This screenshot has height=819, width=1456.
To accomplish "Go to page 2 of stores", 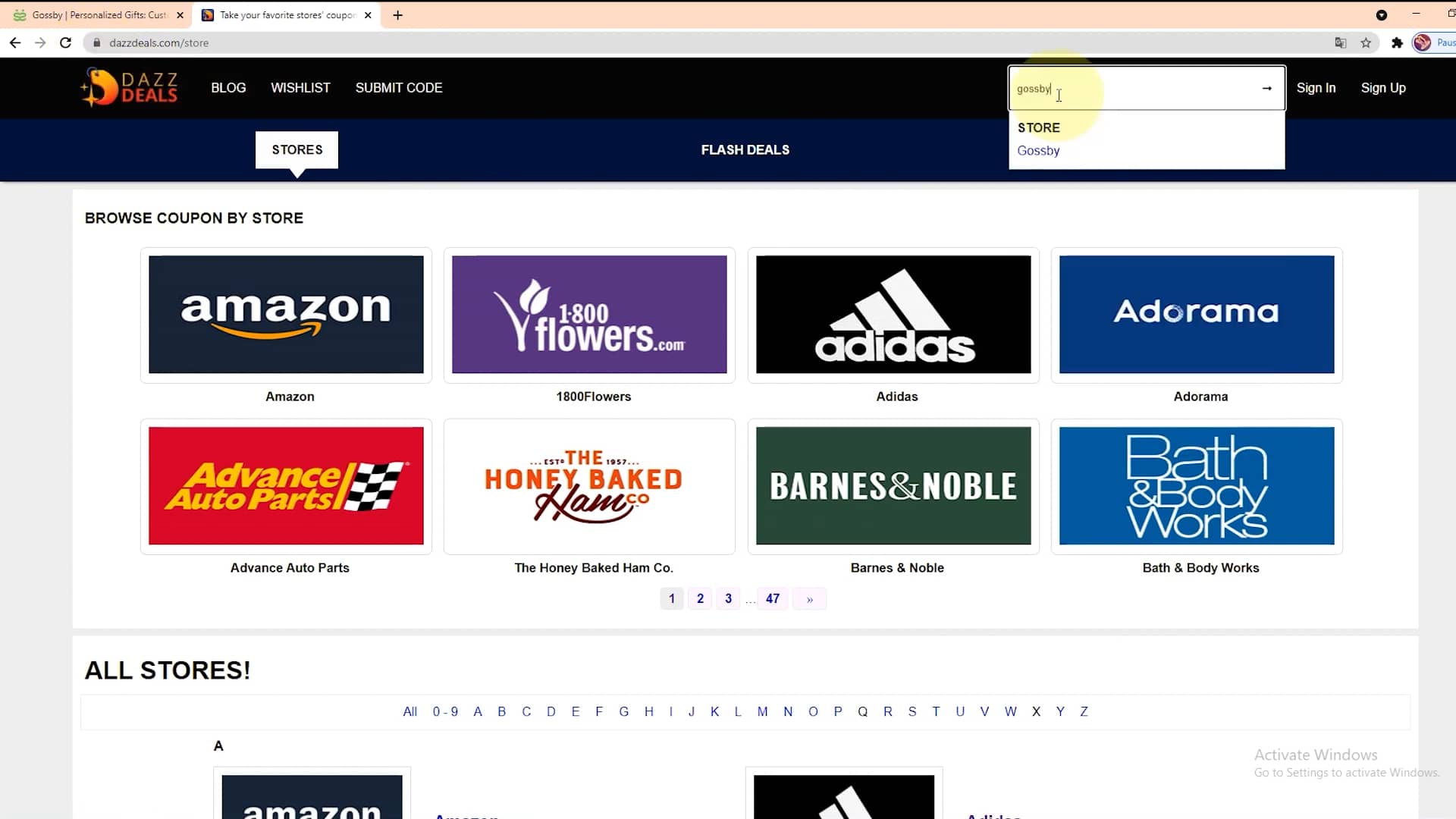I will (700, 599).
